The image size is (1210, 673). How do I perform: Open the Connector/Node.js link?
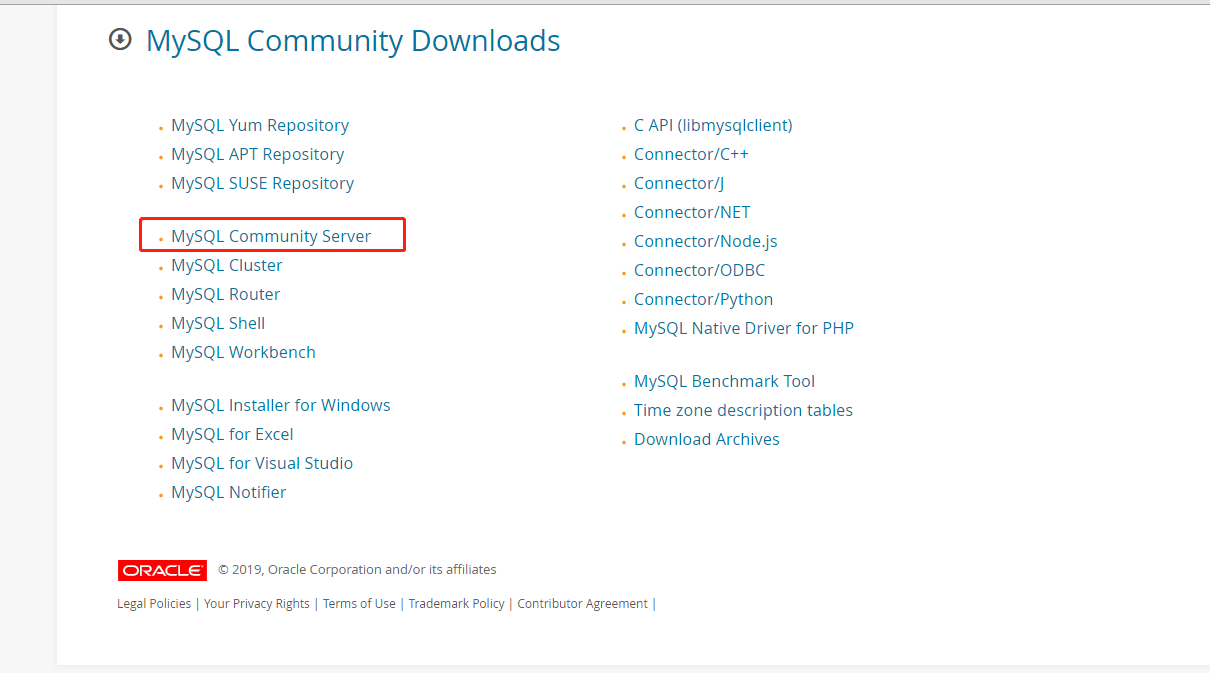tap(705, 242)
